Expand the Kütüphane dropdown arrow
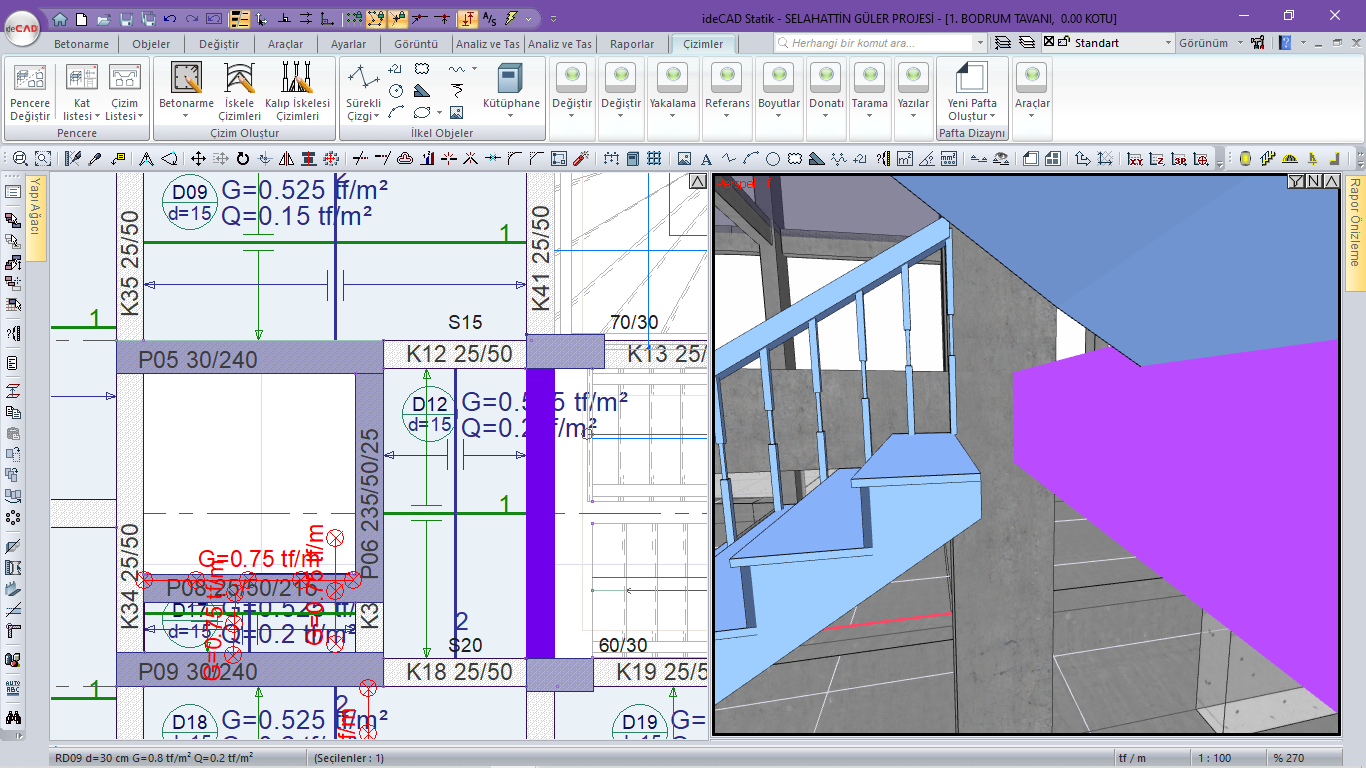This screenshot has height=768, width=1366. 511,116
